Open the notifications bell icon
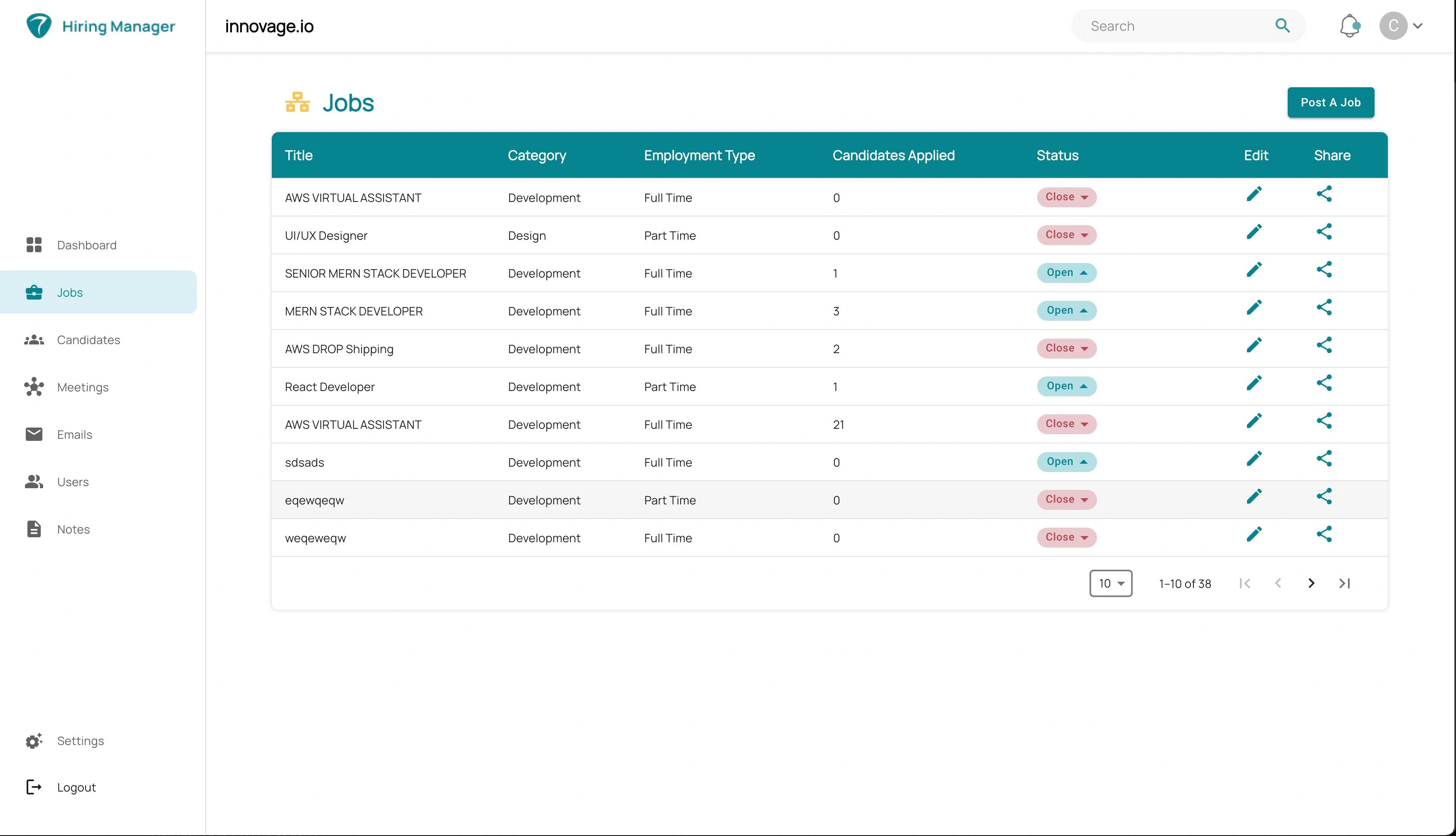The width and height of the screenshot is (1456, 836). click(x=1349, y=26)
